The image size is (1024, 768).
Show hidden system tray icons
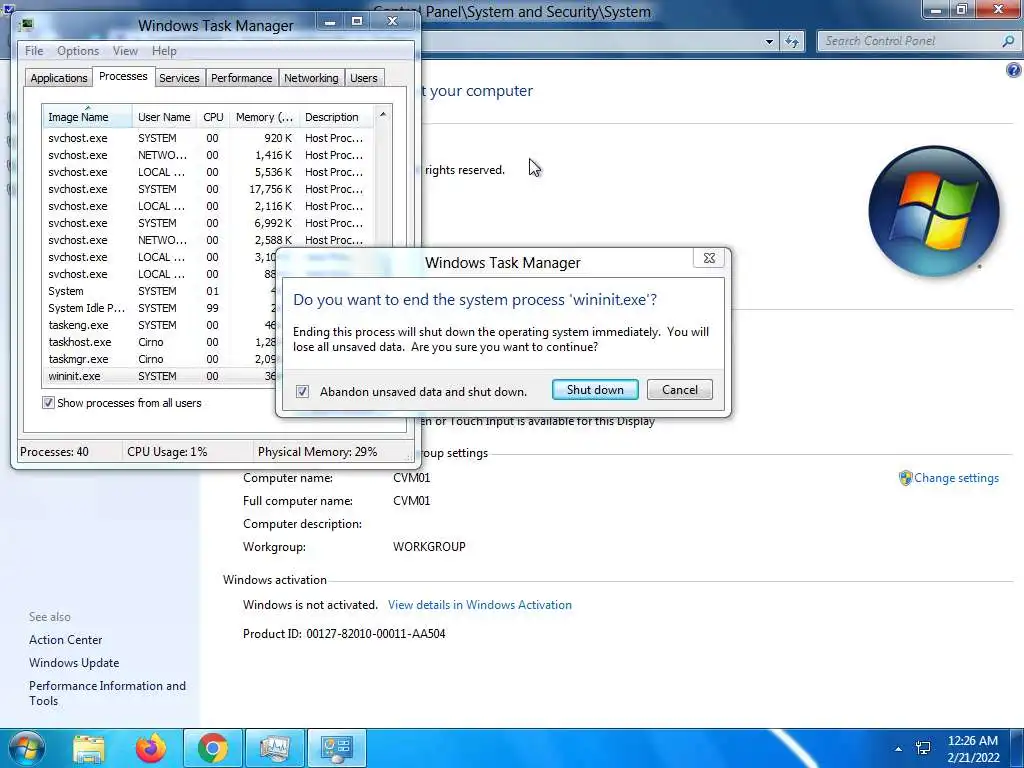pos(899,749)
